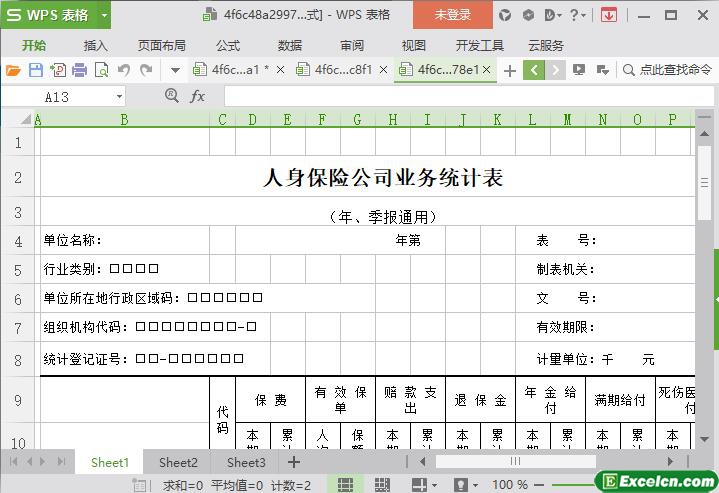Click the save icon in toolbar
This screenshot has height=493, width=719.
[35, 70]
